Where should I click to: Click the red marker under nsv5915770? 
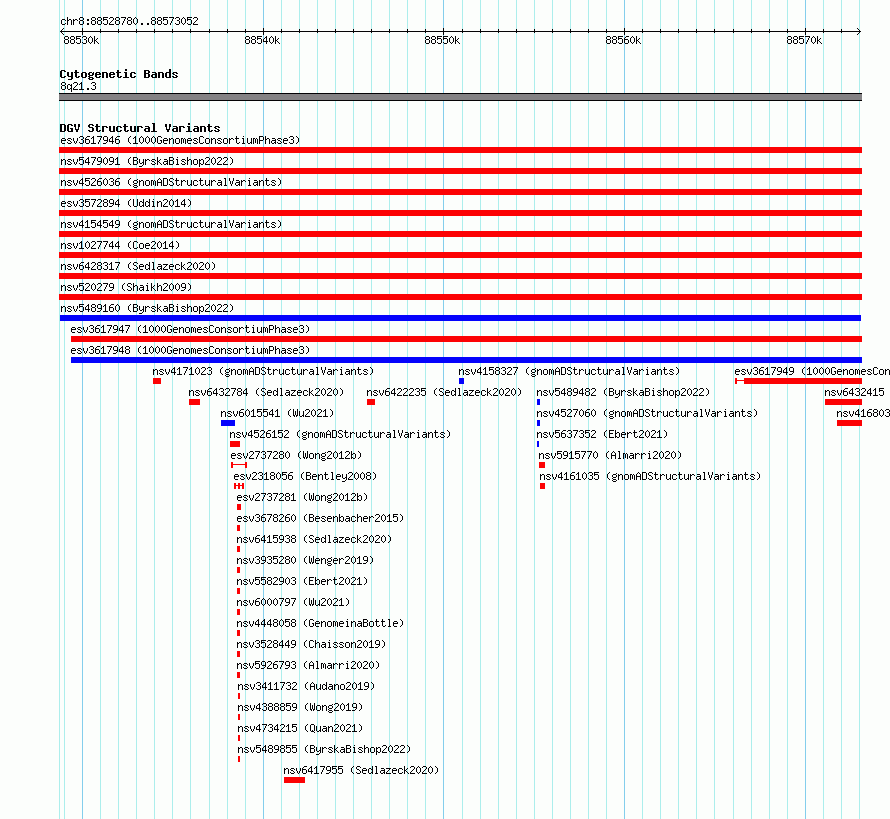(542, 465)
